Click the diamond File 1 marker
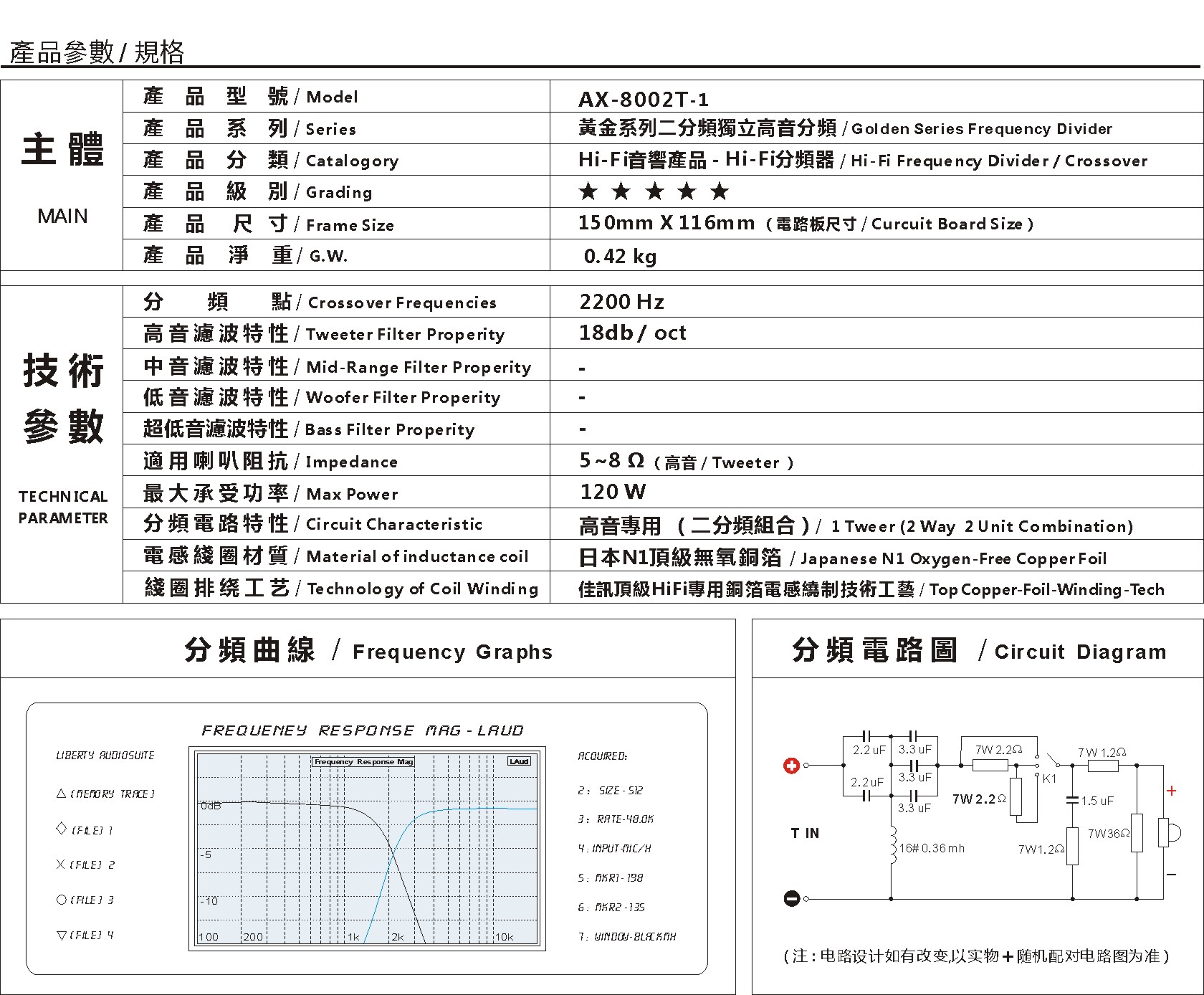This screenshot has height=995, width=1204. point(62,829)
